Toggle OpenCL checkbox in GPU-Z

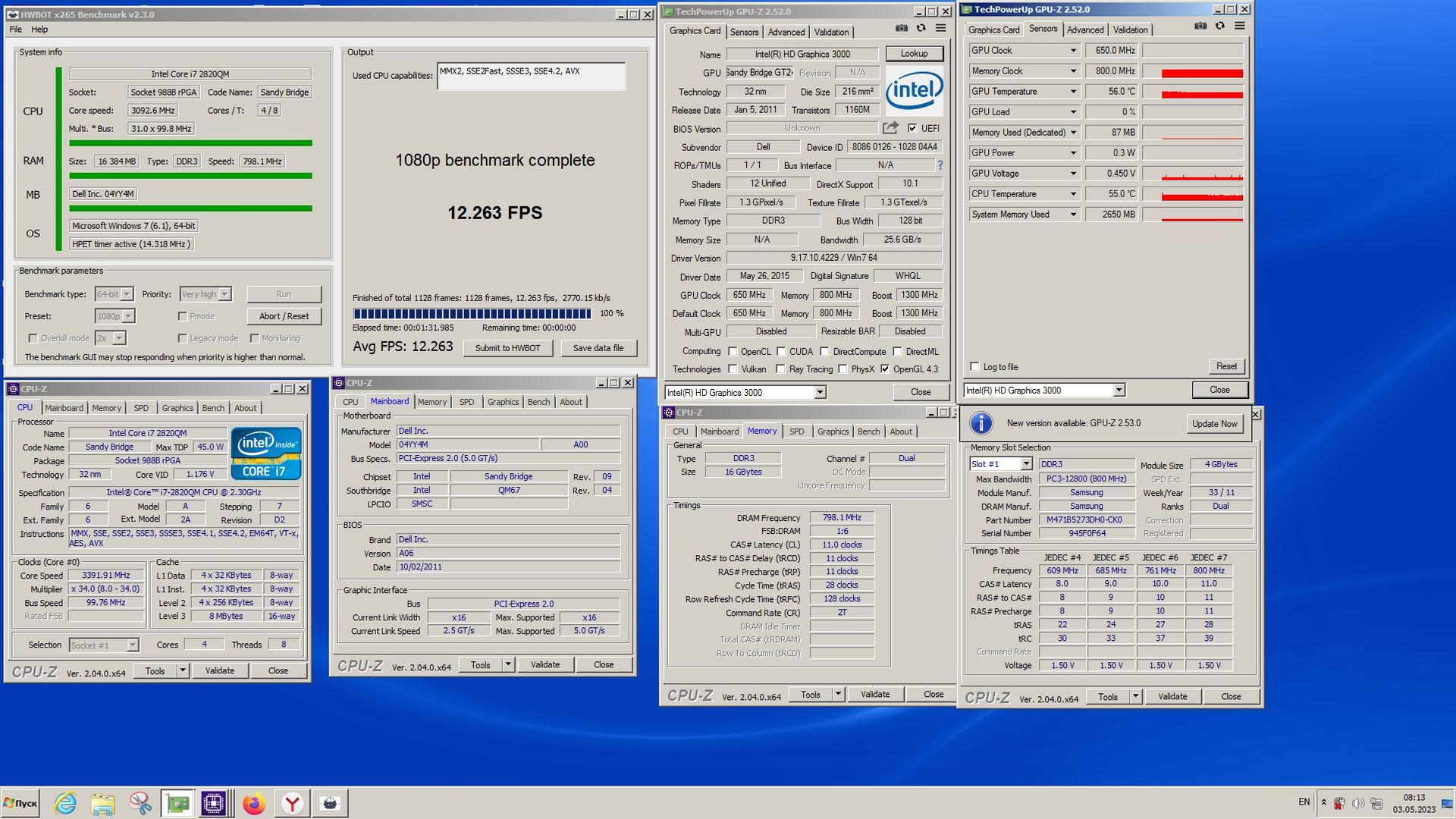tap(733, 351)
